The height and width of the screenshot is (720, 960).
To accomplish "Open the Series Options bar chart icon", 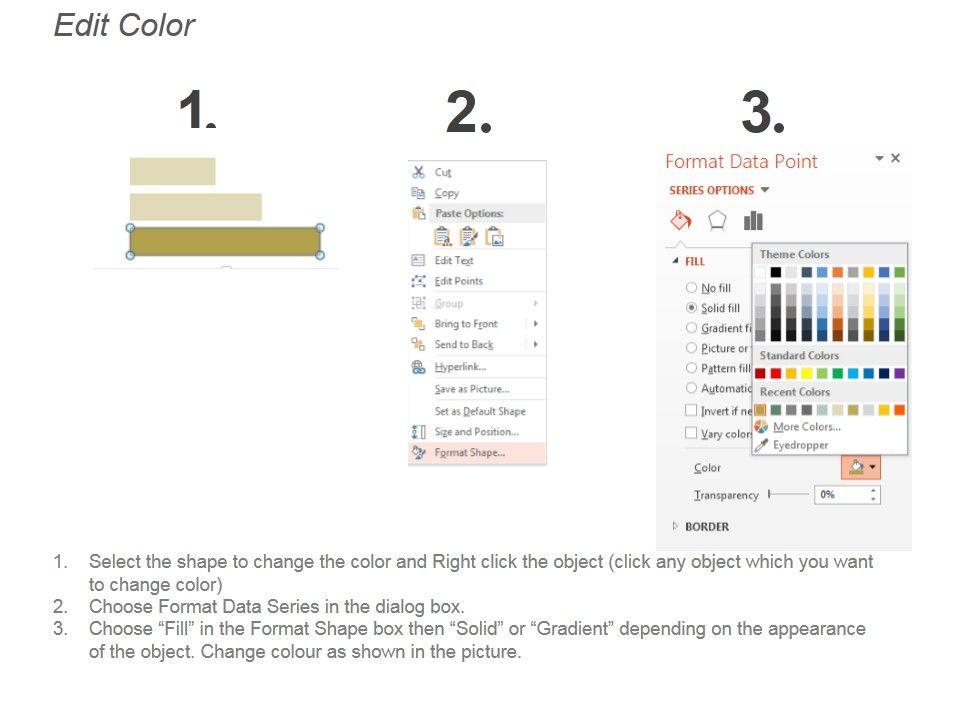I will [753, 221].
